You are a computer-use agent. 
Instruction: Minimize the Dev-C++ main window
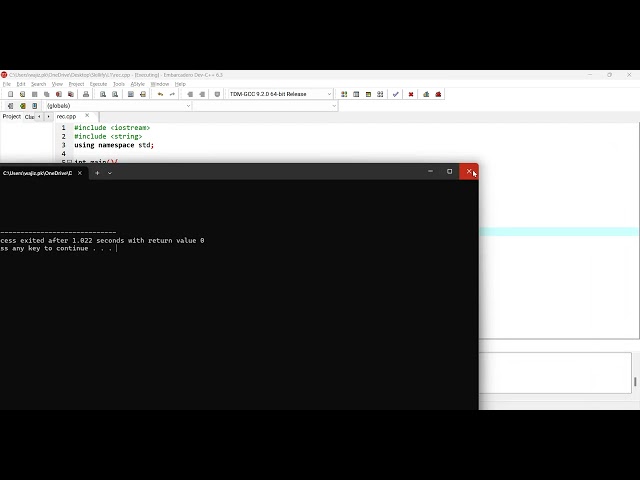pyautogui.click(x=590, y=75)
